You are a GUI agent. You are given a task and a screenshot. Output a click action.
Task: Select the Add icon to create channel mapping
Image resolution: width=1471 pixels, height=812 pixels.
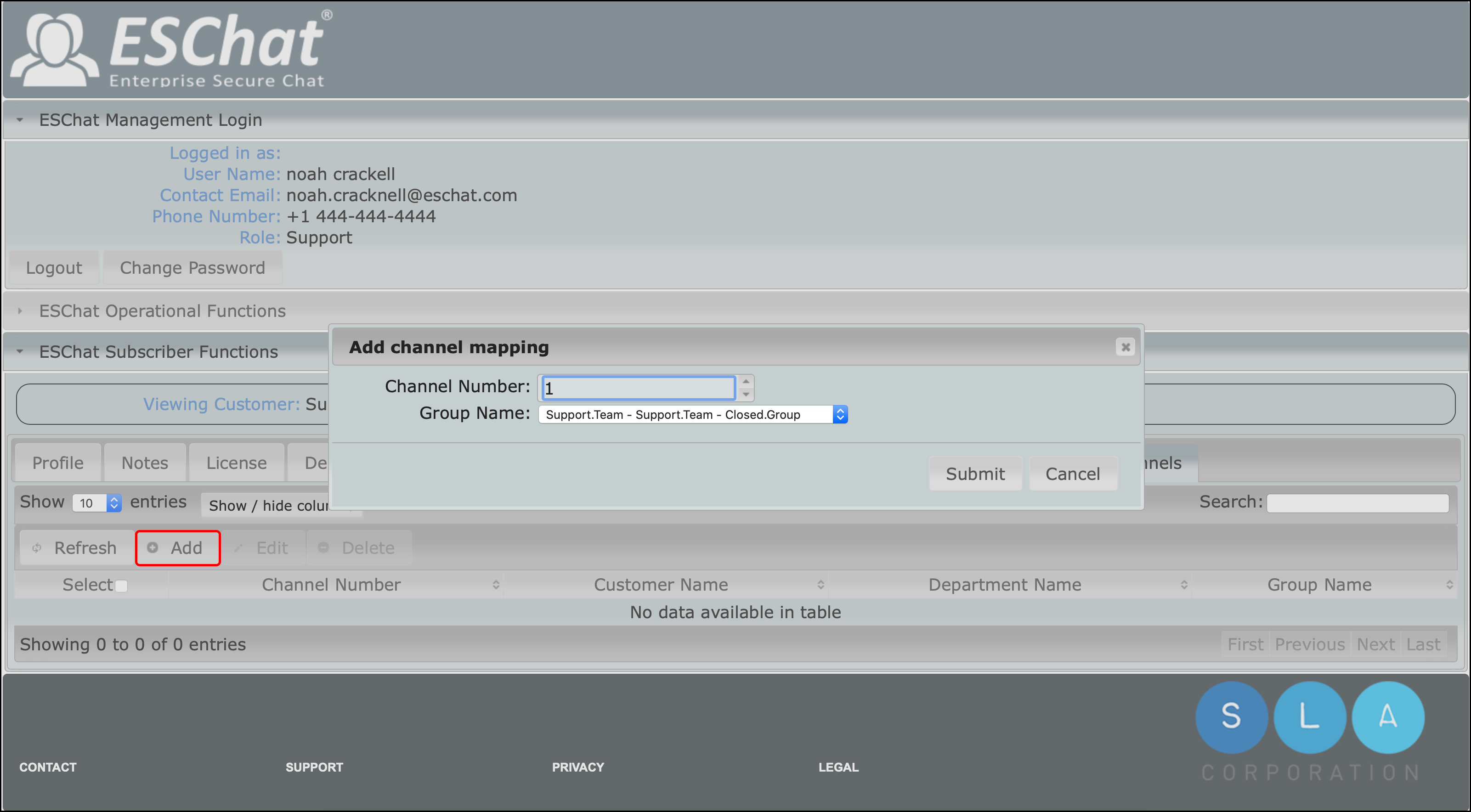pos(153,547)
